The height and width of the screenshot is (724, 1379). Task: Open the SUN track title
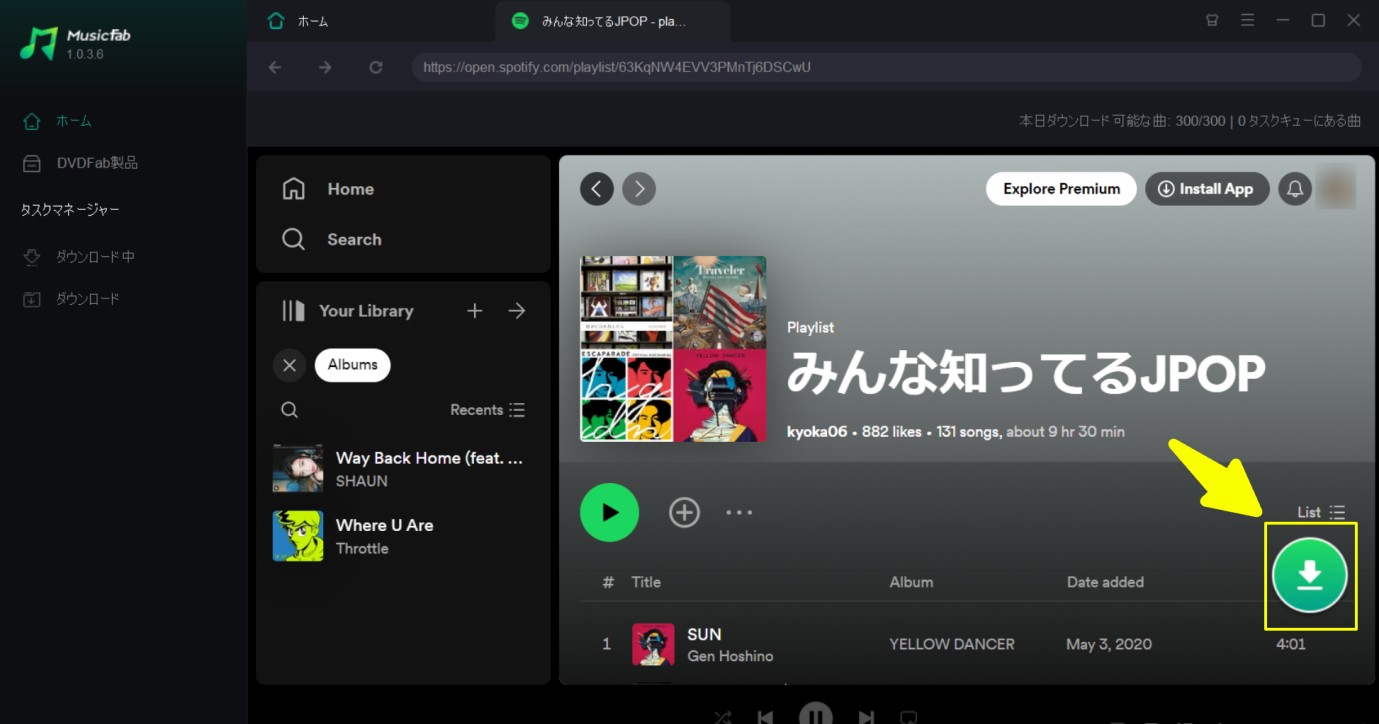pyautogui.click(x=704, y=634)
